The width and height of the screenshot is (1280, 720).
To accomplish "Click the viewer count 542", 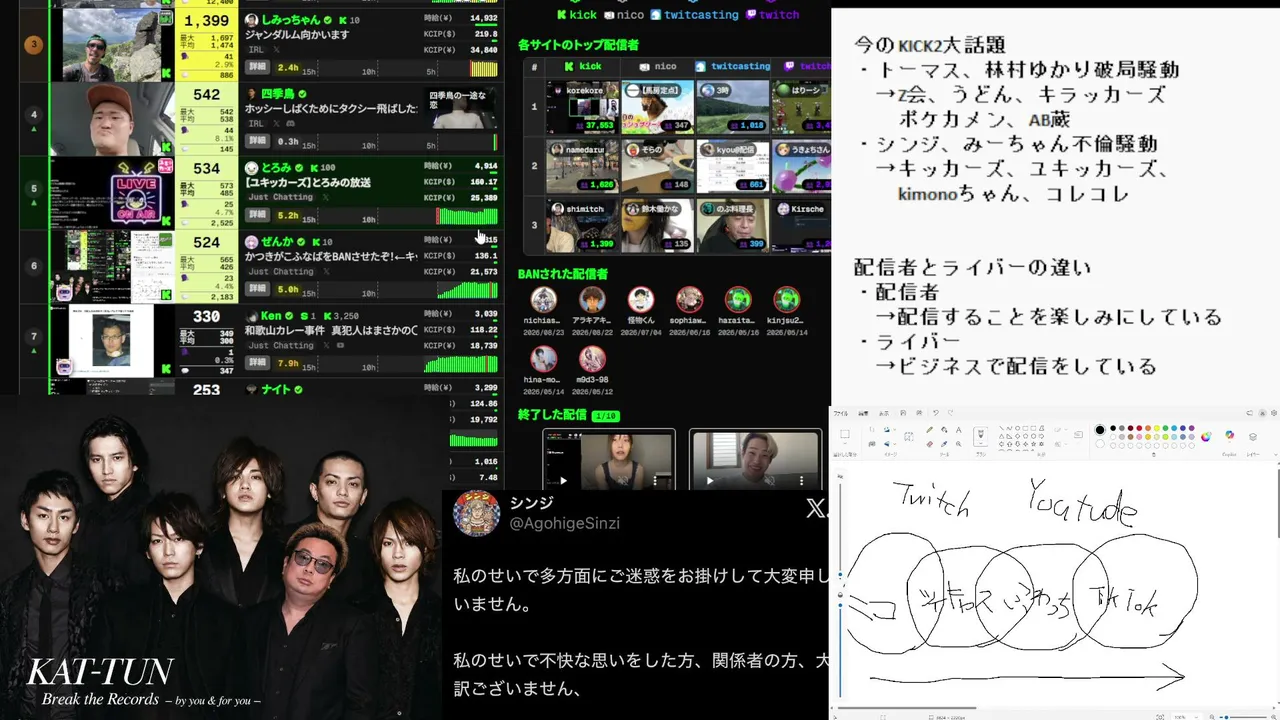I will click(207, 95).
